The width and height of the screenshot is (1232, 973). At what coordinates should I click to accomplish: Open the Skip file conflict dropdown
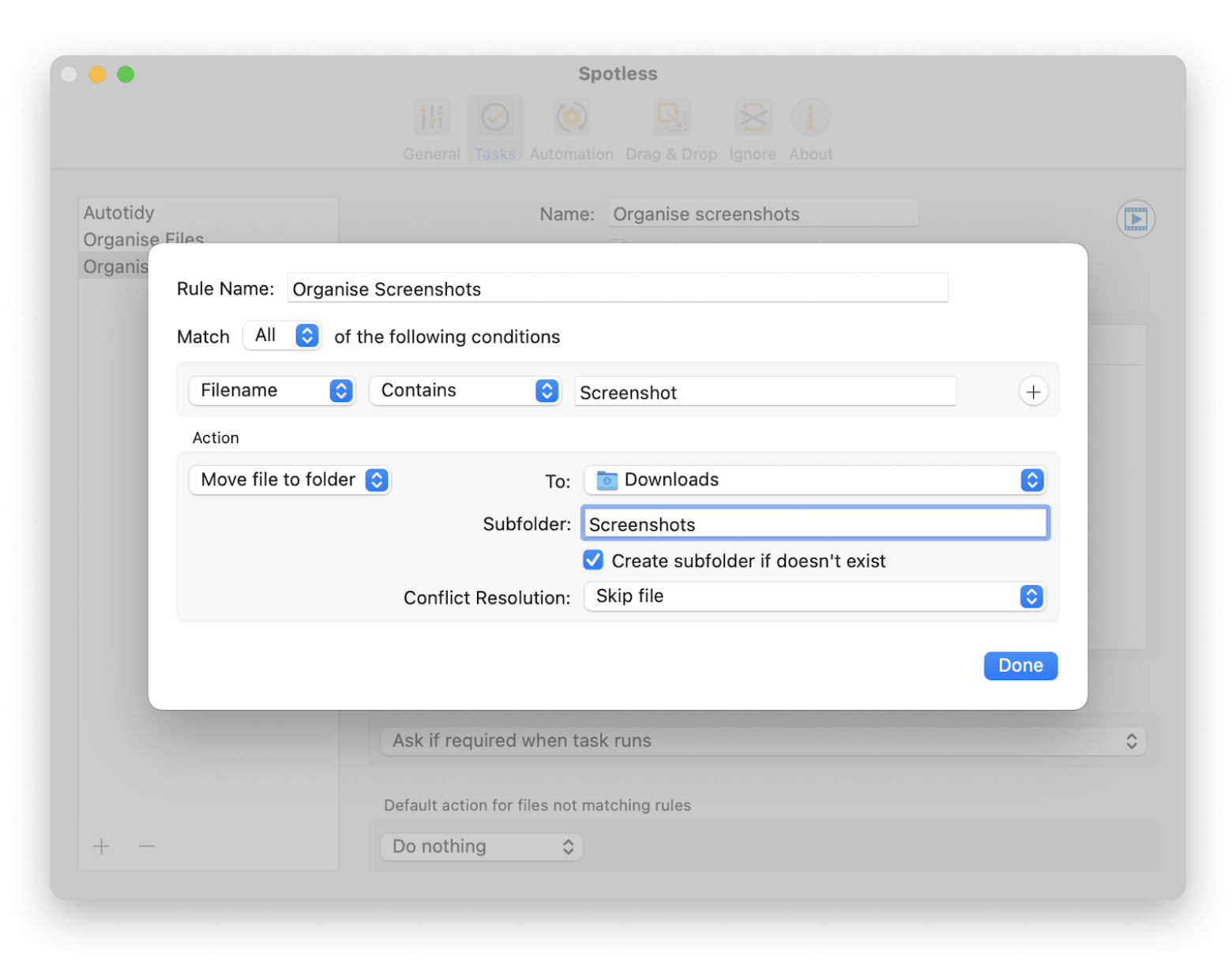click(x=815, y=596)
